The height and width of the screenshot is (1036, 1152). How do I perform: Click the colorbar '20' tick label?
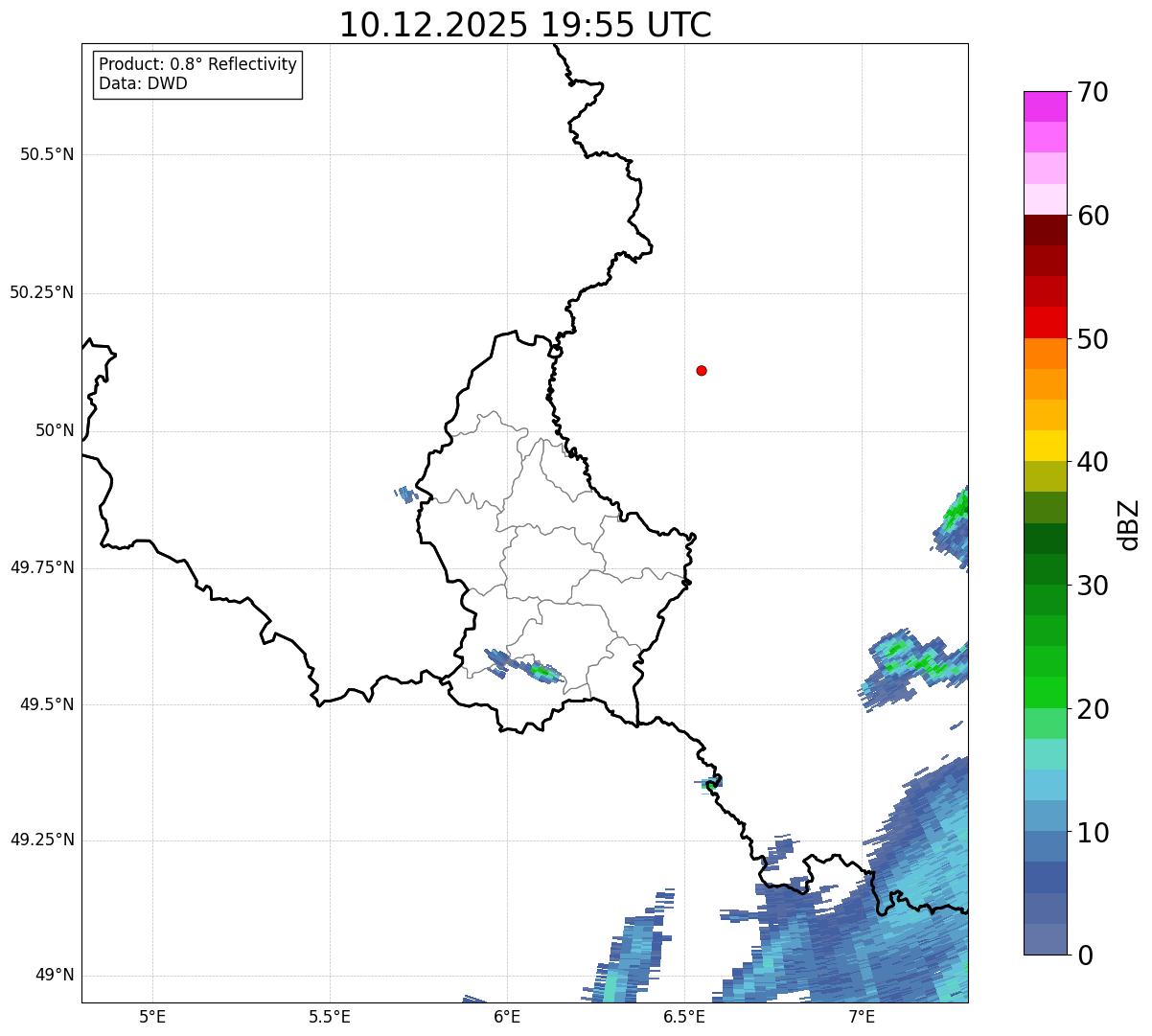1093,710
